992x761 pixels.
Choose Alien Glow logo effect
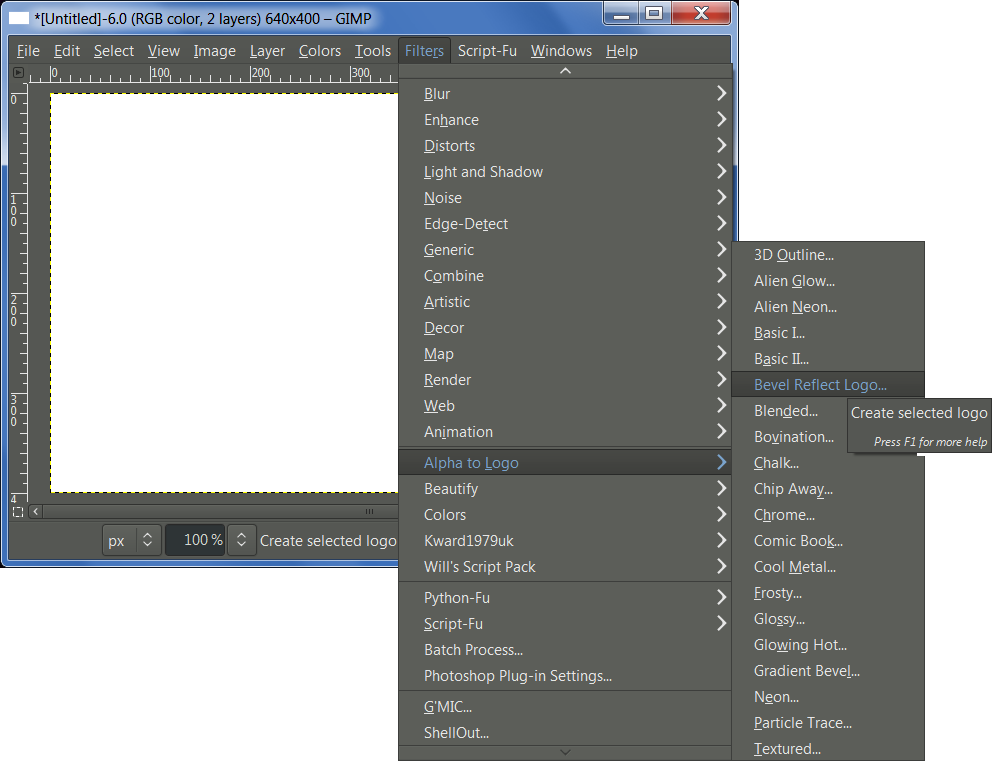828,280
